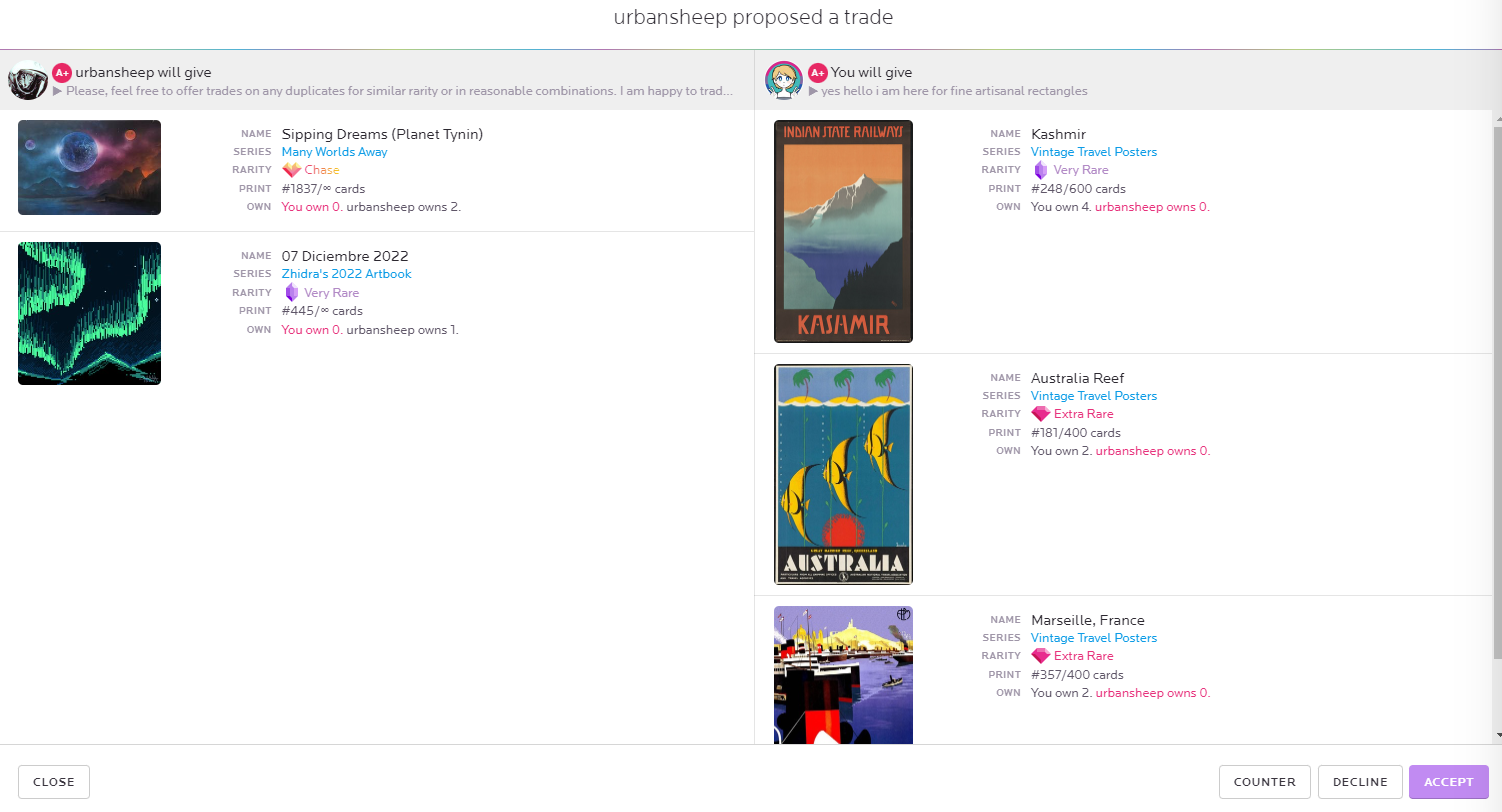Open the Many Worlds Away series link

334,152
